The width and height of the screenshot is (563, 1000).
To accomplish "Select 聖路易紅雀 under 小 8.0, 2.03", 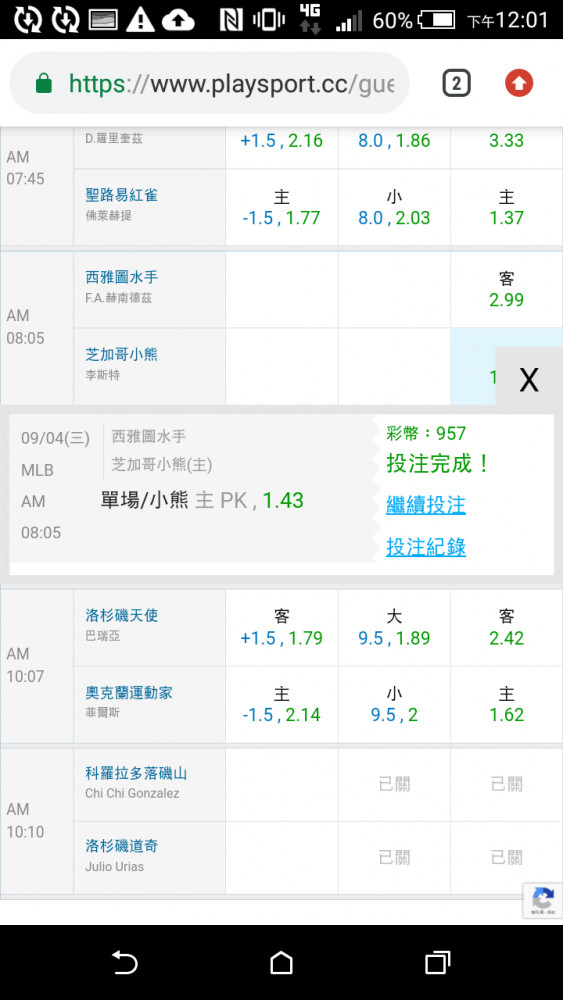I will [394, 207].
